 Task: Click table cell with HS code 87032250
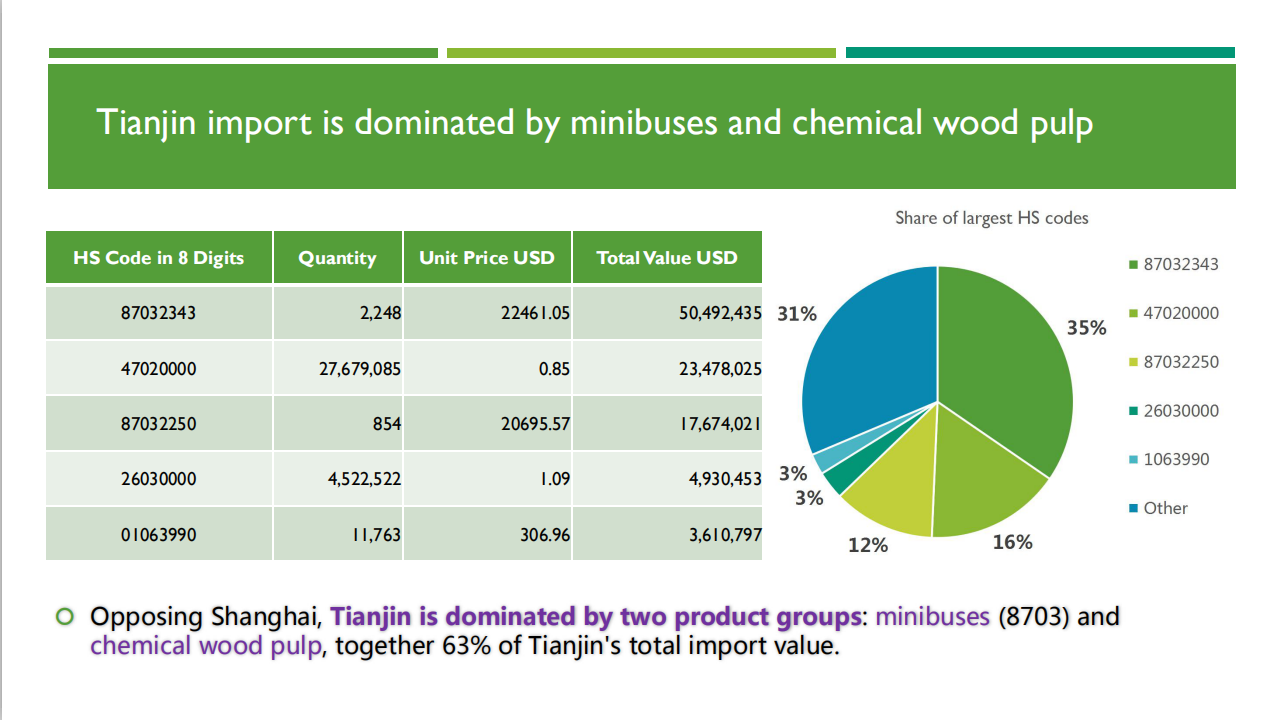pyautogui.click(x=159, y=423)
